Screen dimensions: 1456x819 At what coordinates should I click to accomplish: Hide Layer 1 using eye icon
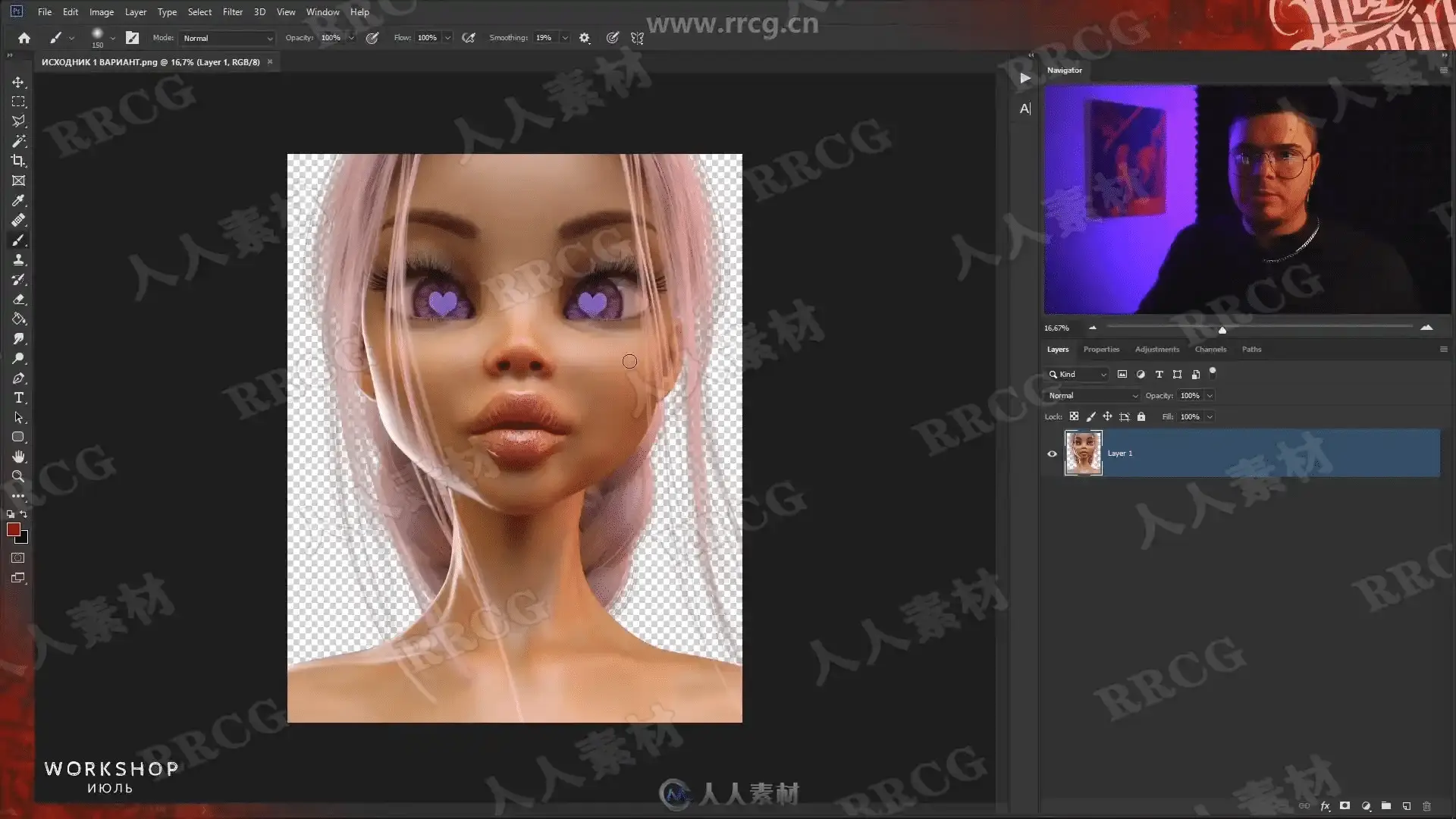1052,453
